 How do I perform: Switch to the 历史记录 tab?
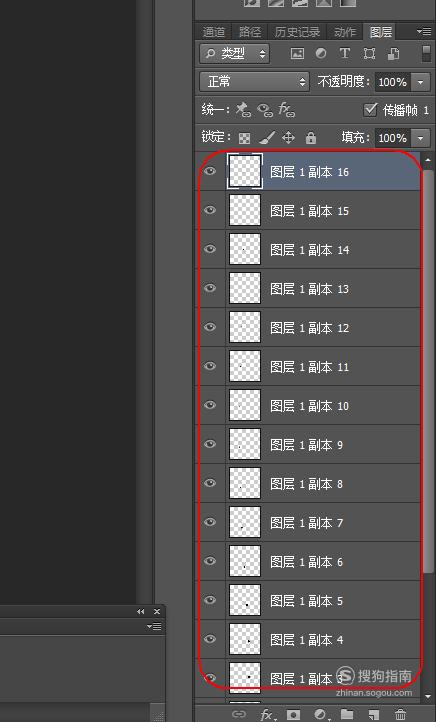[297, 32]
